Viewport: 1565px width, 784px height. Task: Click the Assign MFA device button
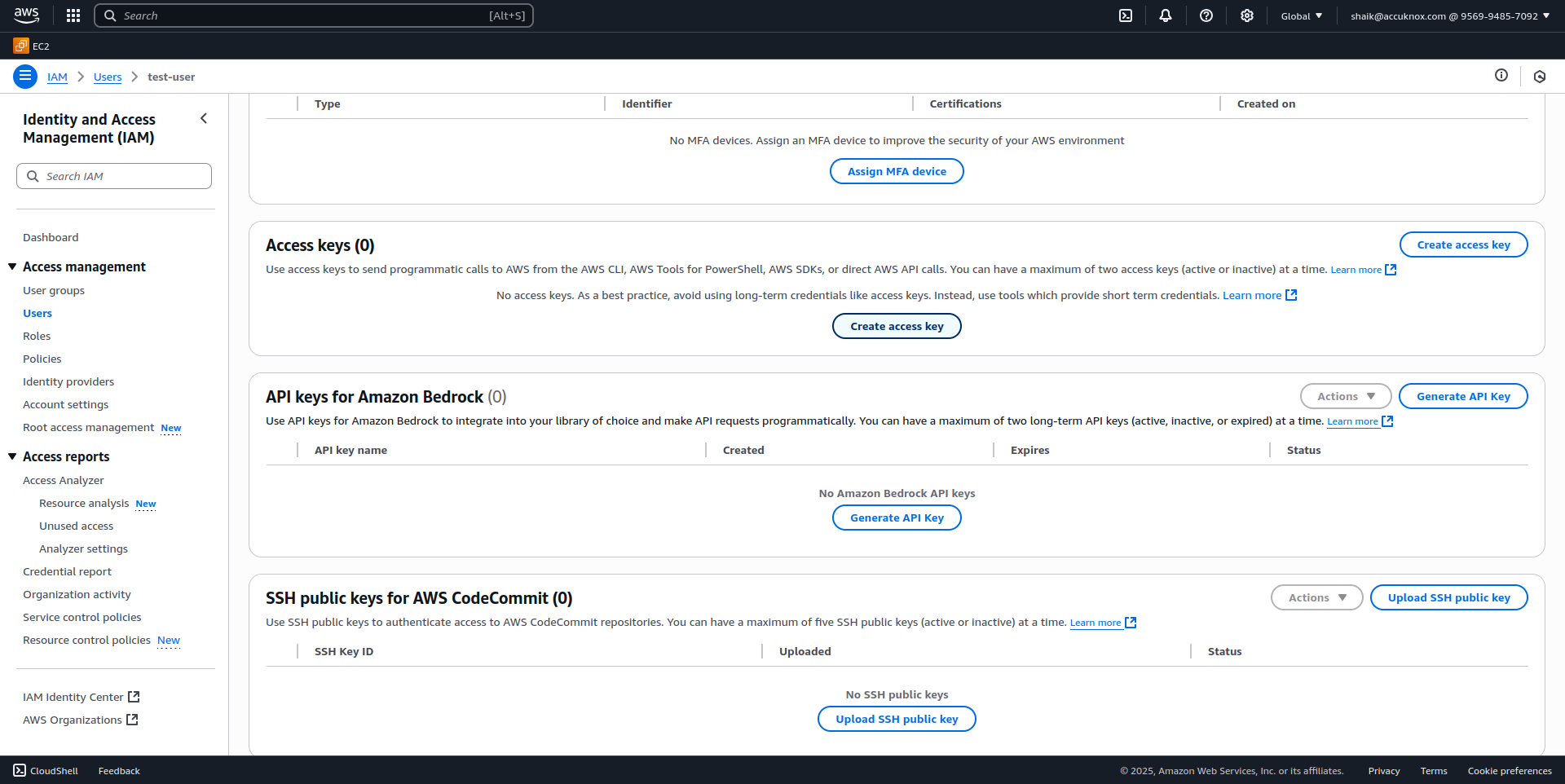tap(897, 171)
